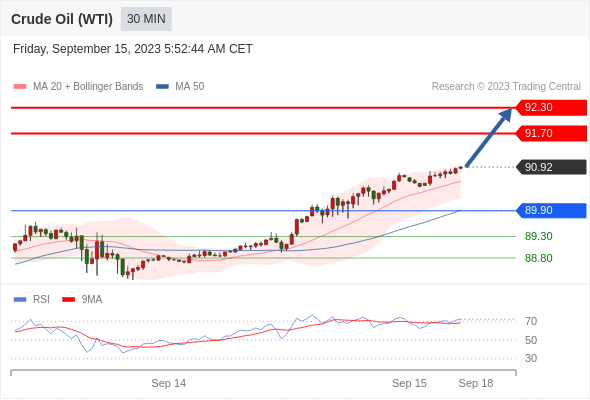Click the MA 50 legend label
This screenshot has height=400, width=590.
(190, 87)
